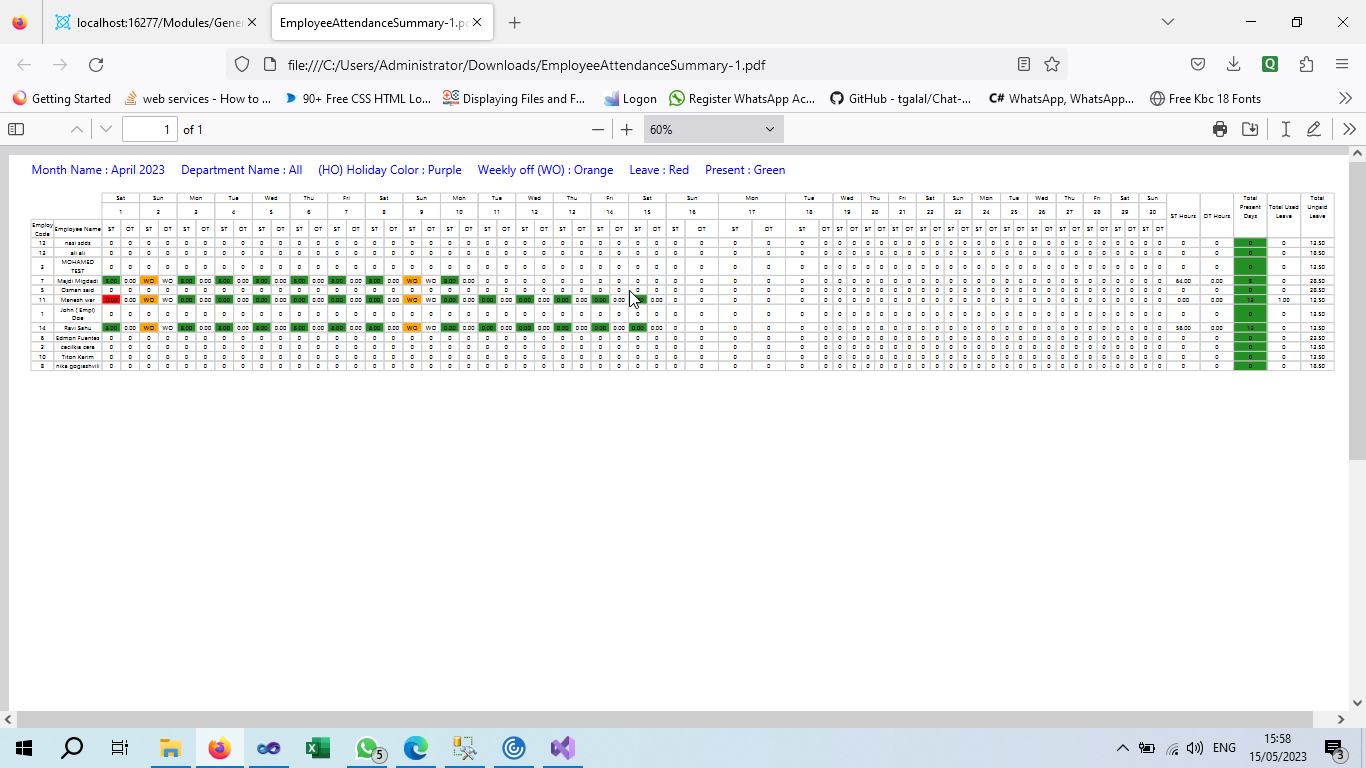Select the text annotation tool
Viewport: 1366px width, 768px height.
coord(1286,129)
